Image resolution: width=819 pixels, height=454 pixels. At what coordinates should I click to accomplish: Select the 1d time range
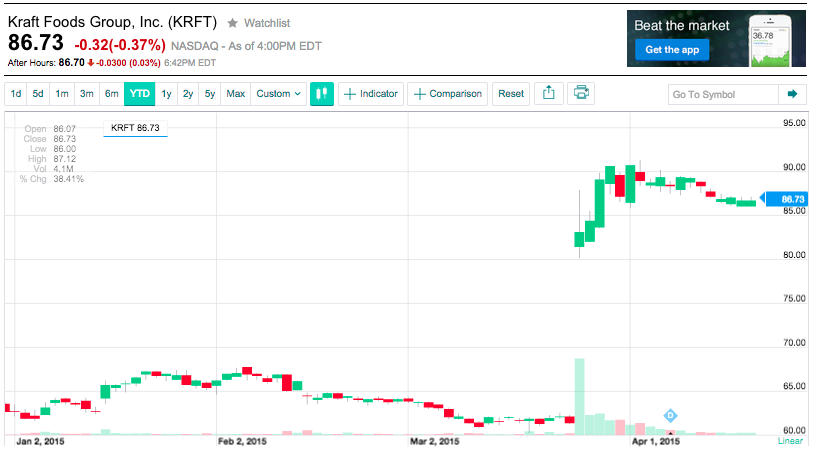coord(16,94)
